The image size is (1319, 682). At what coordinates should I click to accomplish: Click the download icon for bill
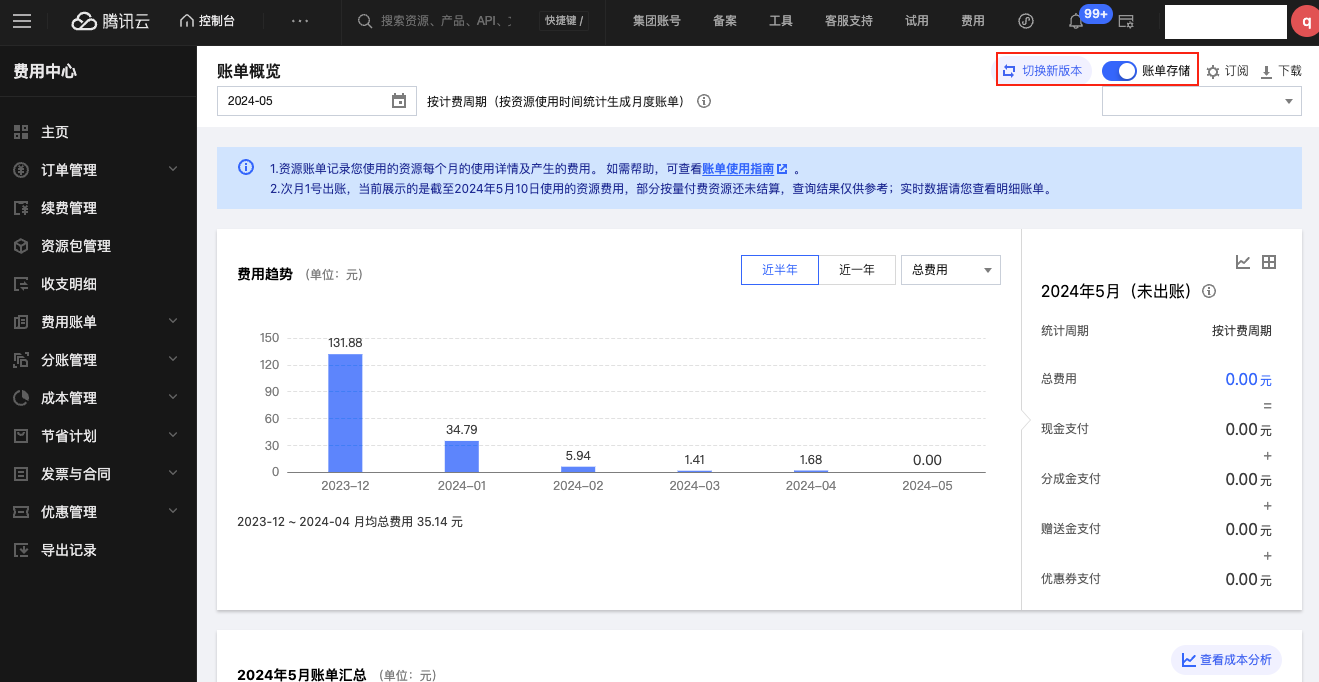pos(1266,72)
